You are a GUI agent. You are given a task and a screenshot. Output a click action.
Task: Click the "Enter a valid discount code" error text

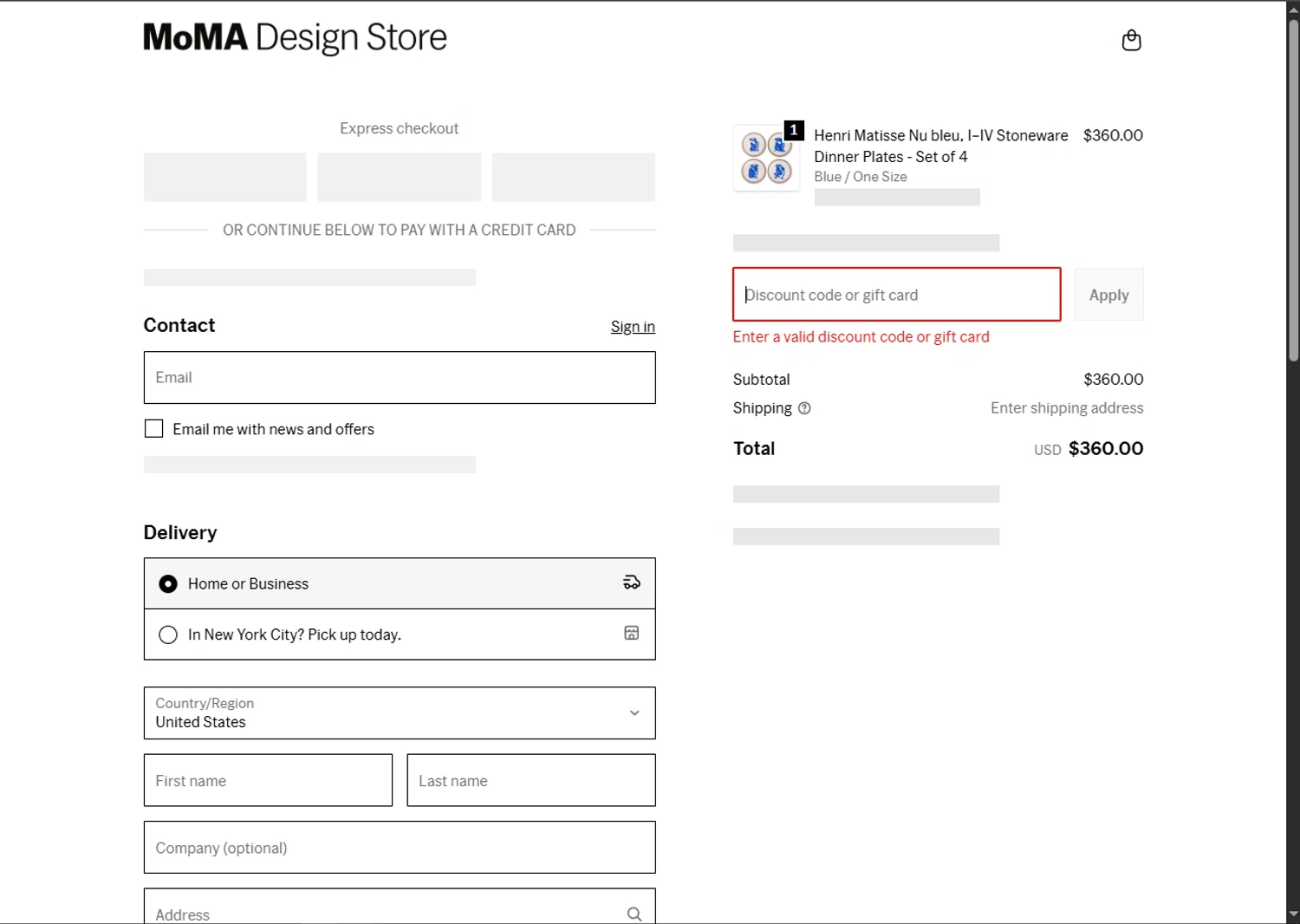pos(861,337)
